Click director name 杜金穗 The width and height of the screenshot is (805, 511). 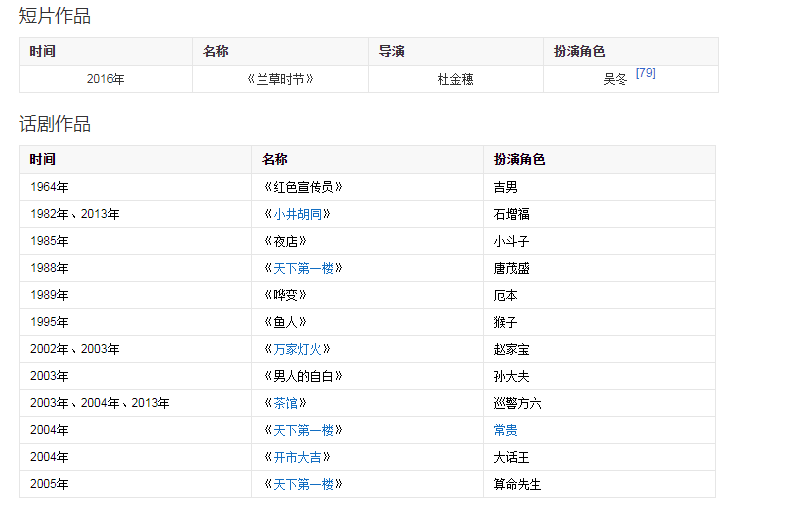pyautogui.click(x=455, y=79)
